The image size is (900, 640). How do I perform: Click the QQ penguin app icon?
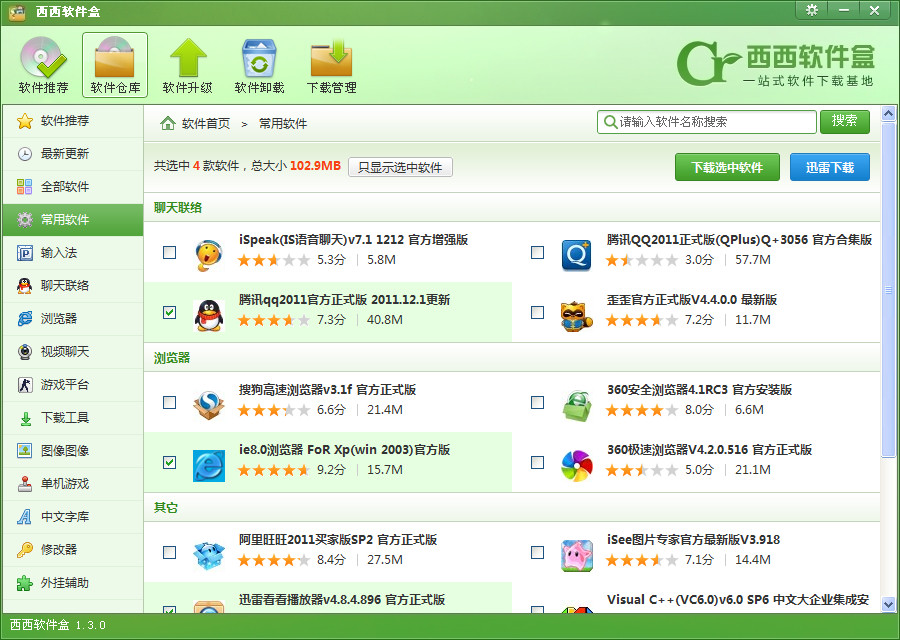point(208,315)
